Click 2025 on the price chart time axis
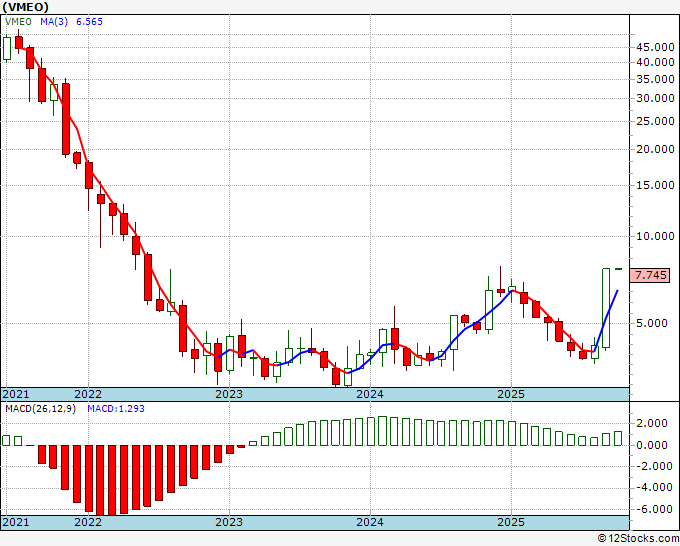 [511, 394]
